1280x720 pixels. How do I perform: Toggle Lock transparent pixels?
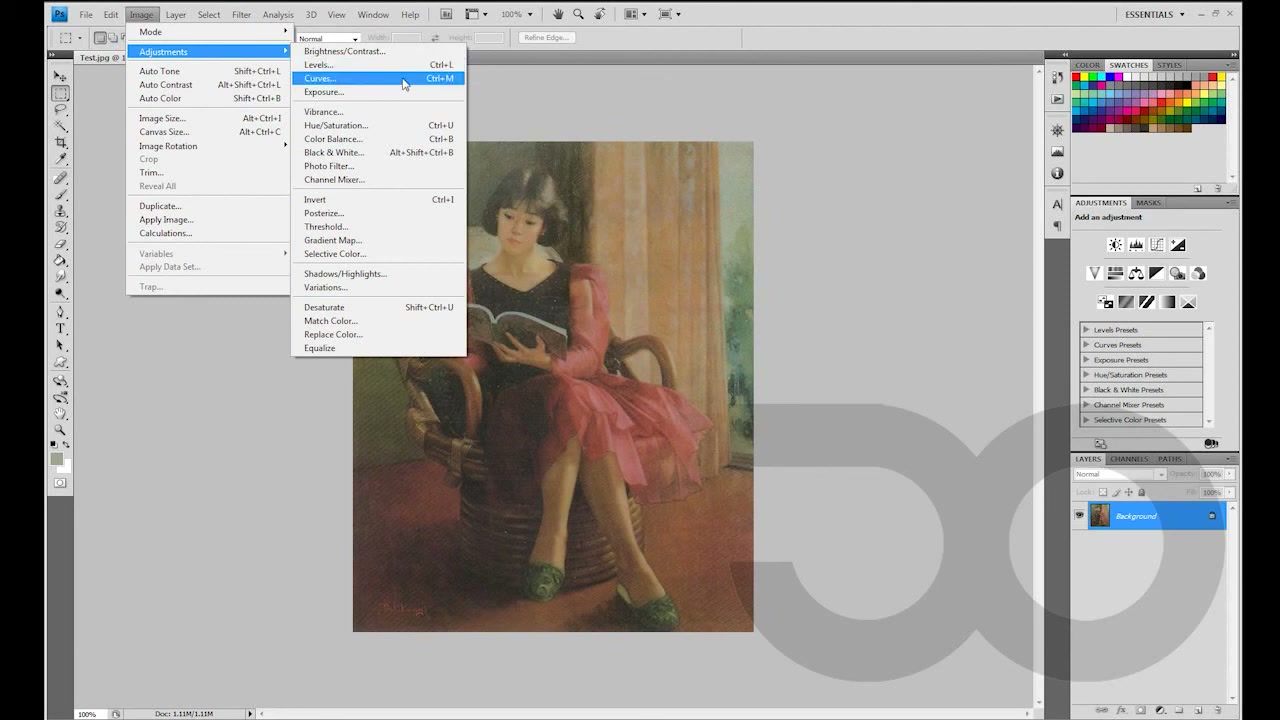[1103, 492]
